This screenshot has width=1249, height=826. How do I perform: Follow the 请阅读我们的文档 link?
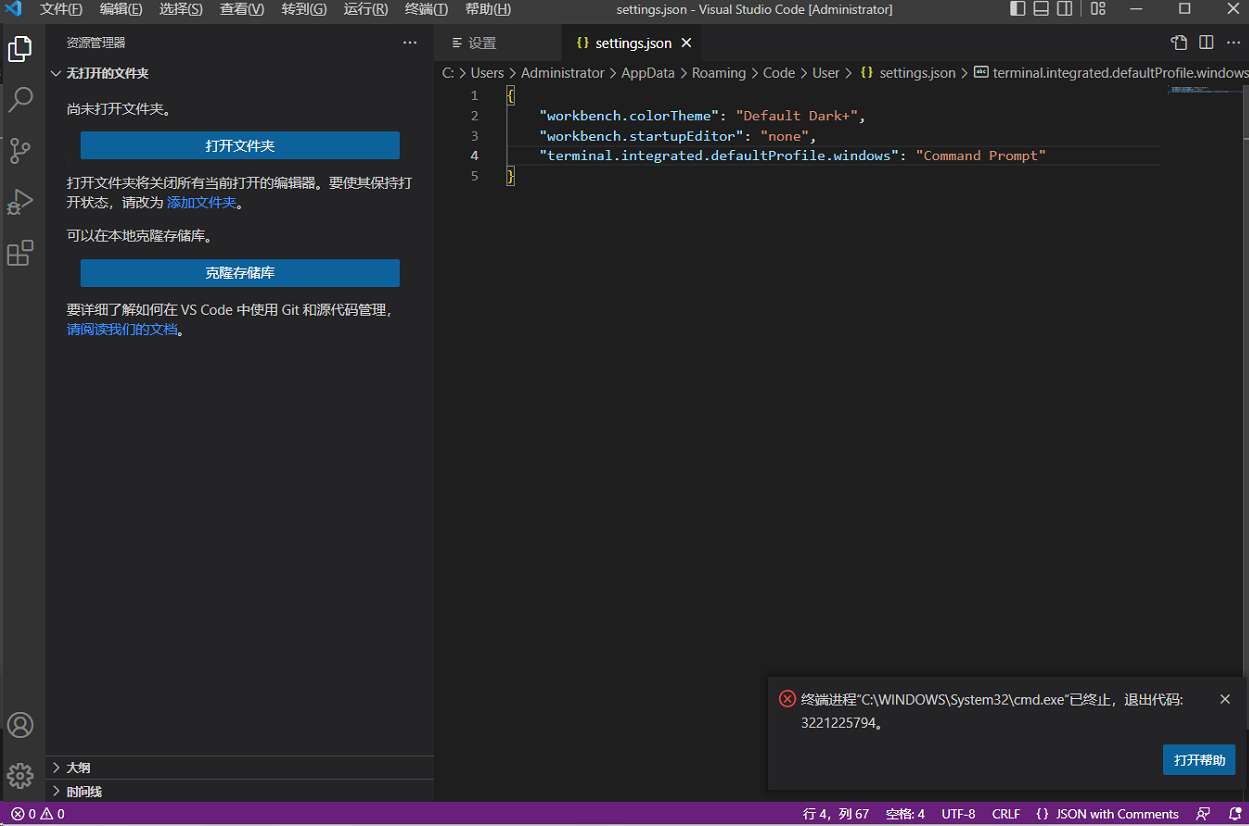coord(122,329)
